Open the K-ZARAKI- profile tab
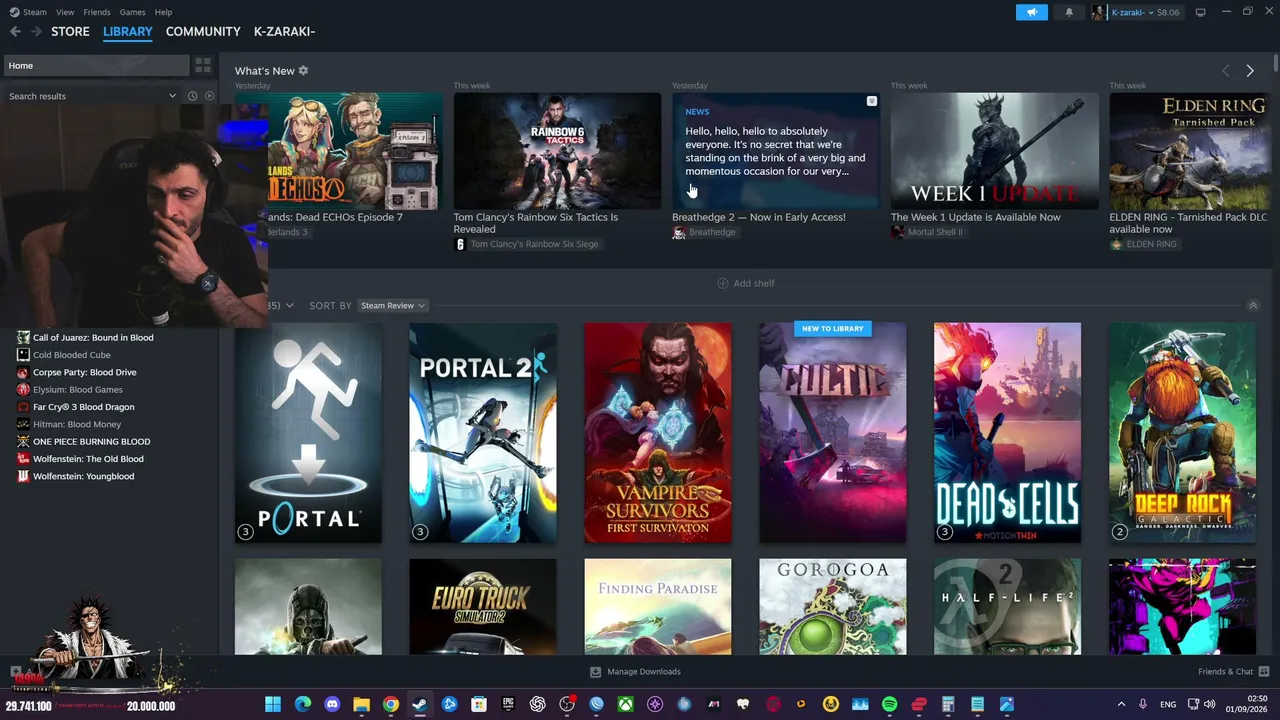Image resolution: width=1280 pixels, height=720 pixels. [x=284, y=32]
